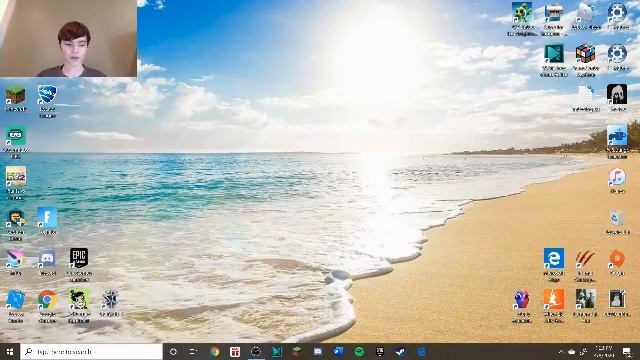Screen dimensions: 640x360
Task: Open the blank document file on the desktop
Action: point(585,98)
